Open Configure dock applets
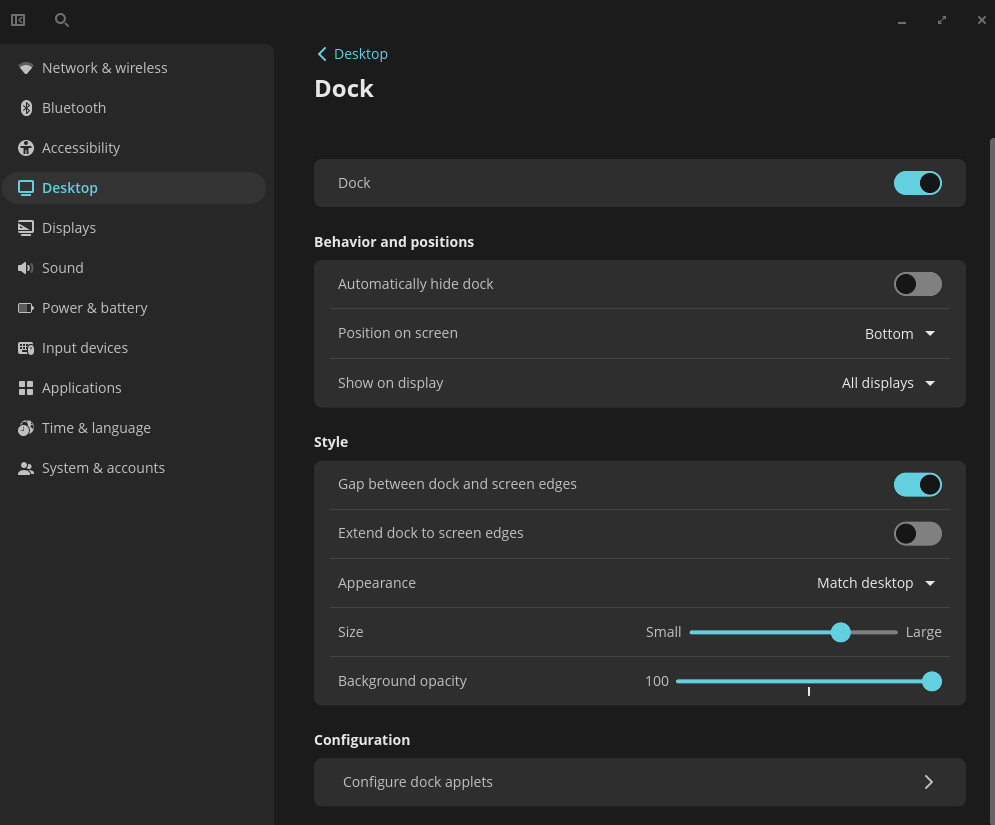Screen dimensions: 995x825 click(x=639, y=782)
